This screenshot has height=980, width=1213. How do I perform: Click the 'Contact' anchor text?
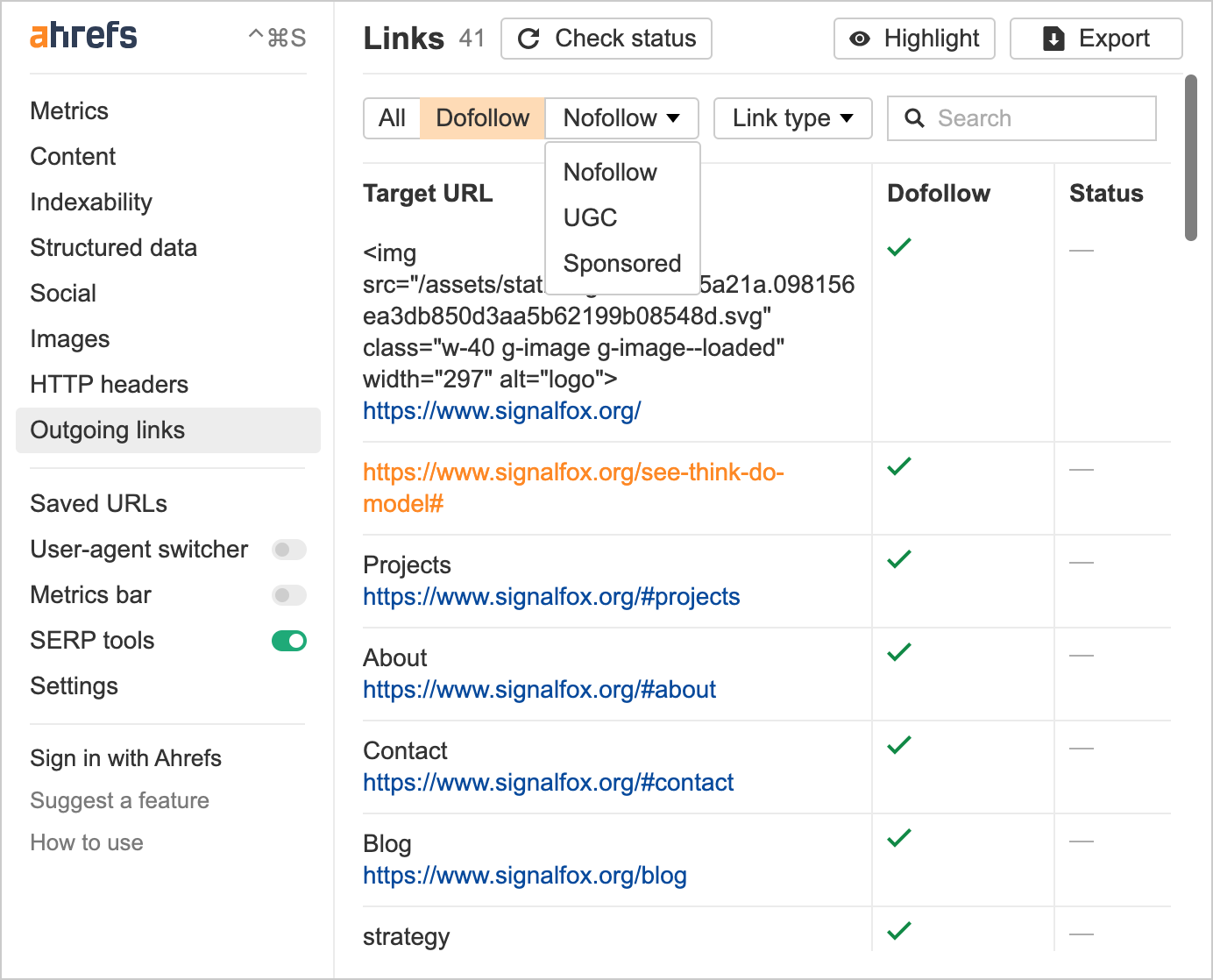[x=405, y=751]
